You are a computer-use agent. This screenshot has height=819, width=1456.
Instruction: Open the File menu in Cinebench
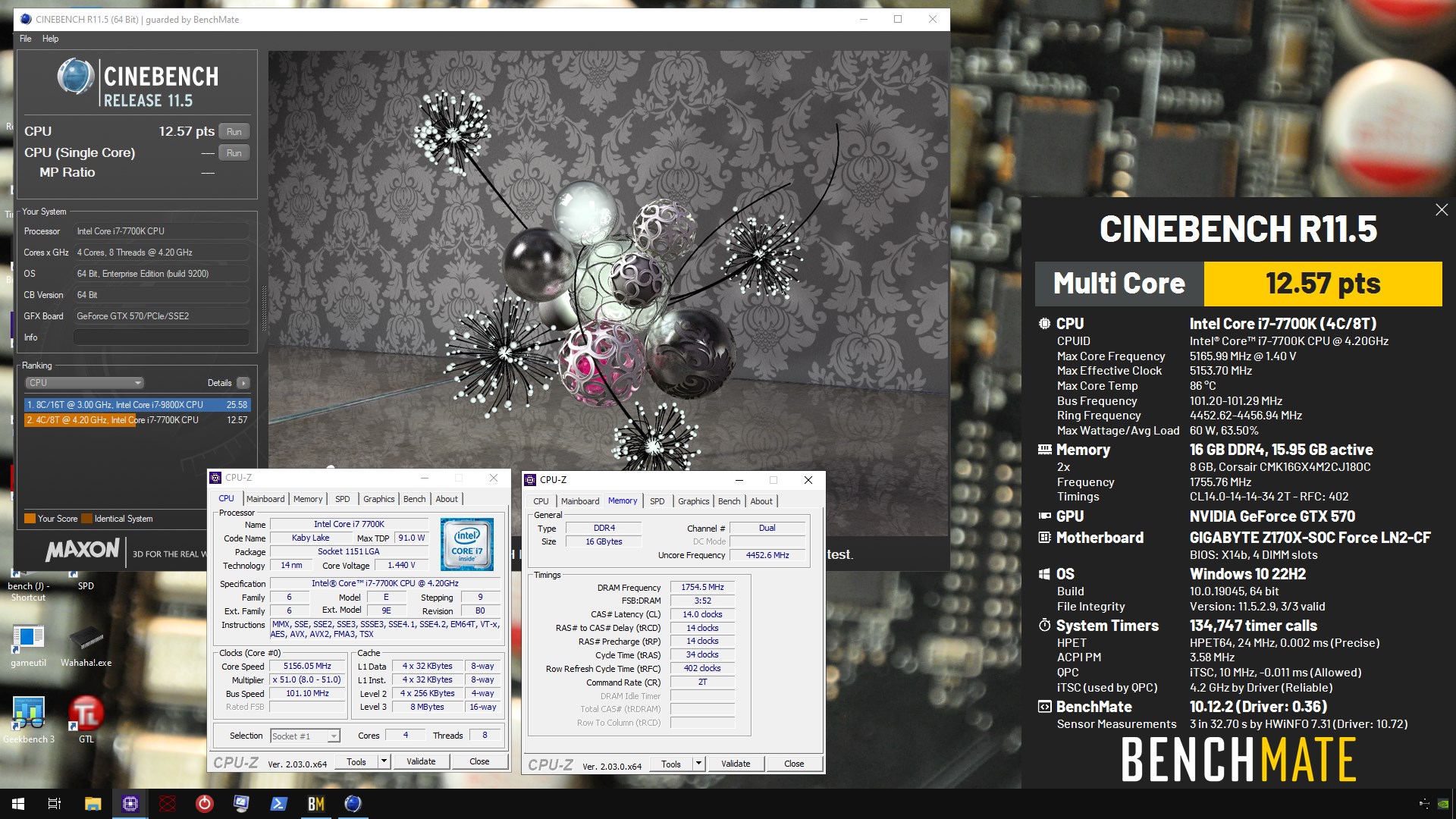click(26, 39)
